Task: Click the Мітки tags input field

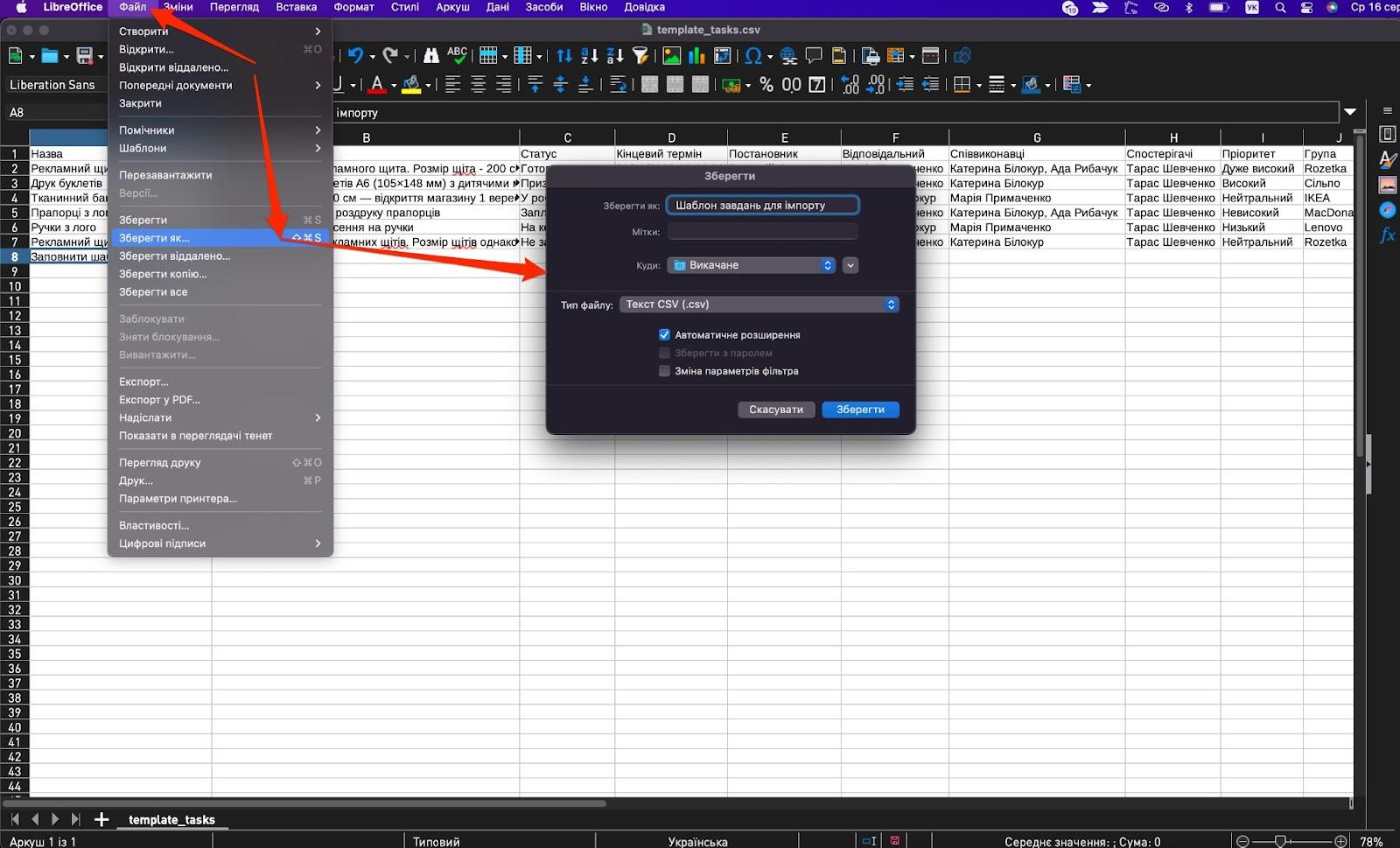Action: point(762,232)
